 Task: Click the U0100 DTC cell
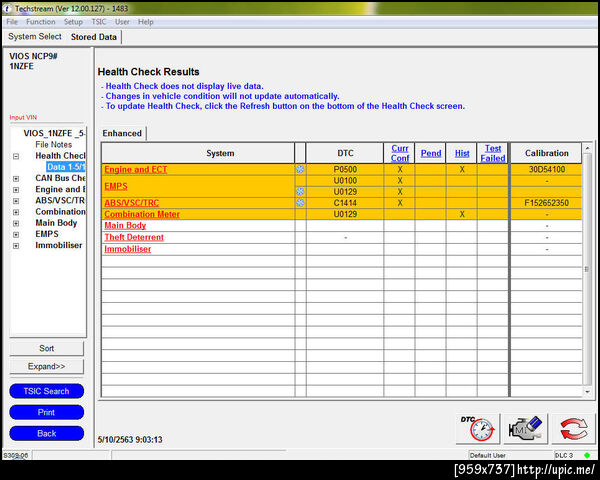click(345, 180)
